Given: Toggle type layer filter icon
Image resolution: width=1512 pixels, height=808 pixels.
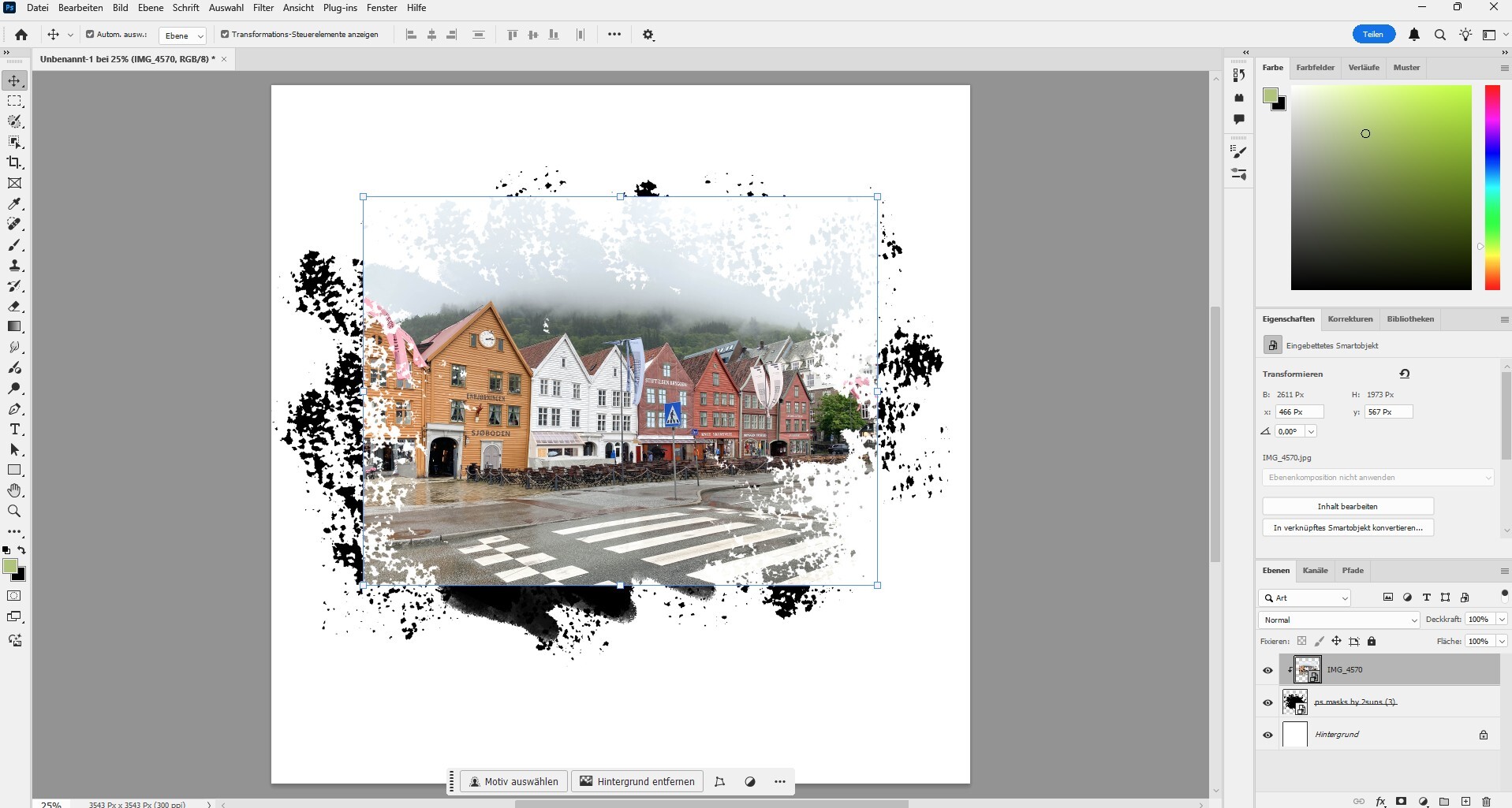Looking at the screenshot, I should click(x=1426, y=598).
